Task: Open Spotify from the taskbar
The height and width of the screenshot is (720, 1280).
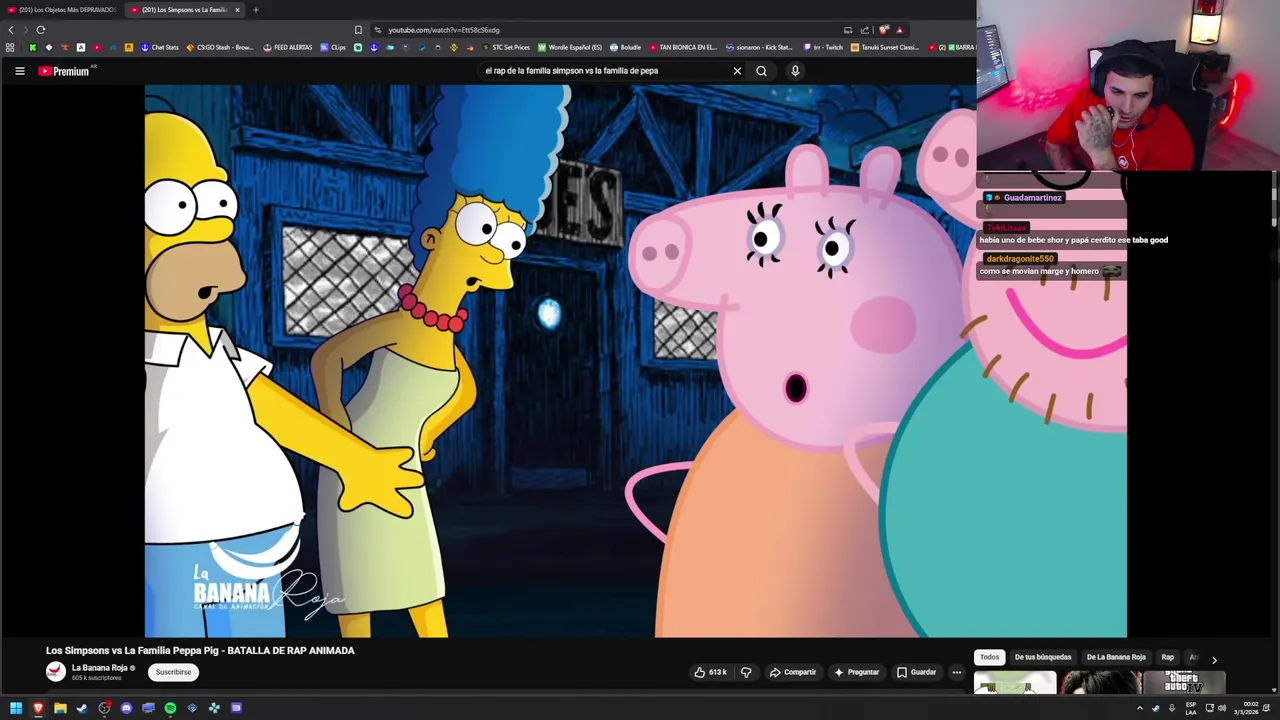Action: (x=170, y=708)
